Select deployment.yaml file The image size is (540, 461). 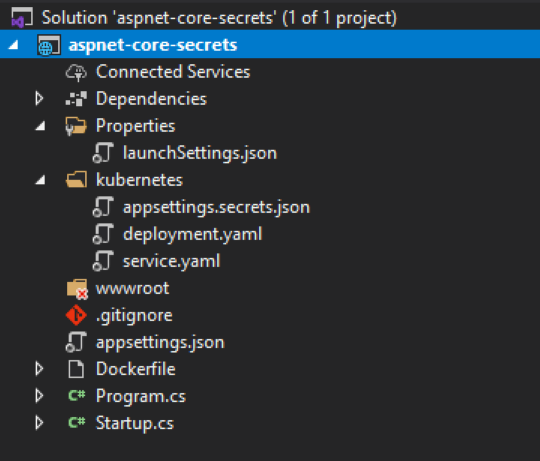tap(193, 234)
